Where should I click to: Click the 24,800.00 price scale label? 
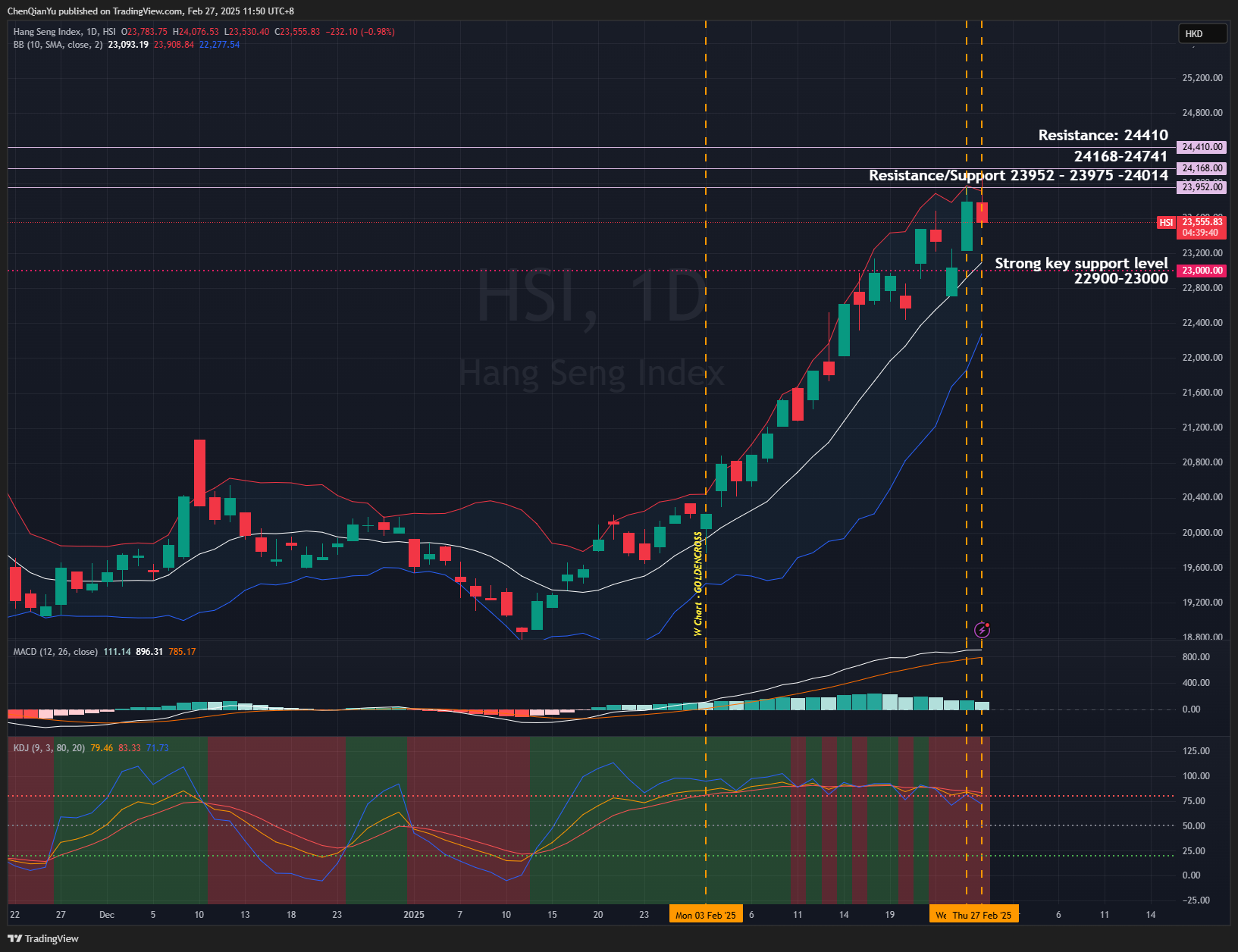1202,113
